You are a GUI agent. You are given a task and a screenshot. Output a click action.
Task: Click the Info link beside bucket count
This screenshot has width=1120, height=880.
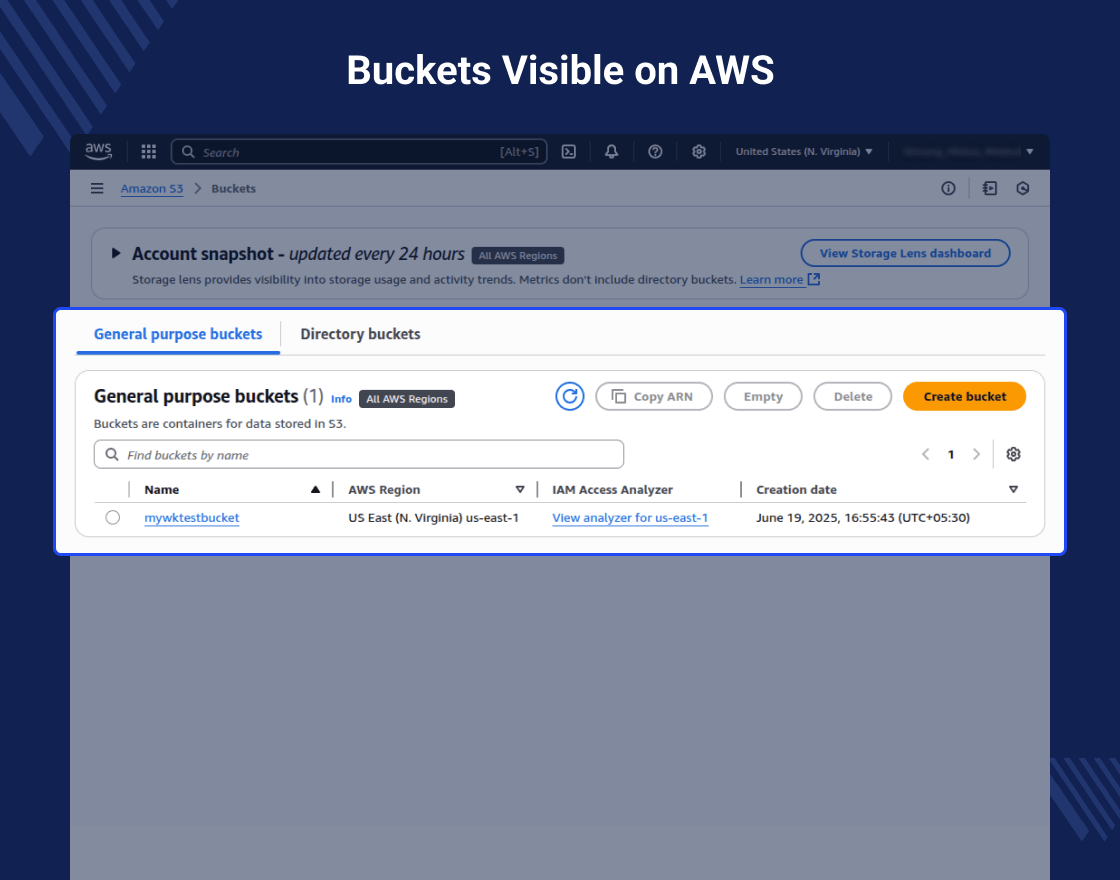(x=341, y=399)
